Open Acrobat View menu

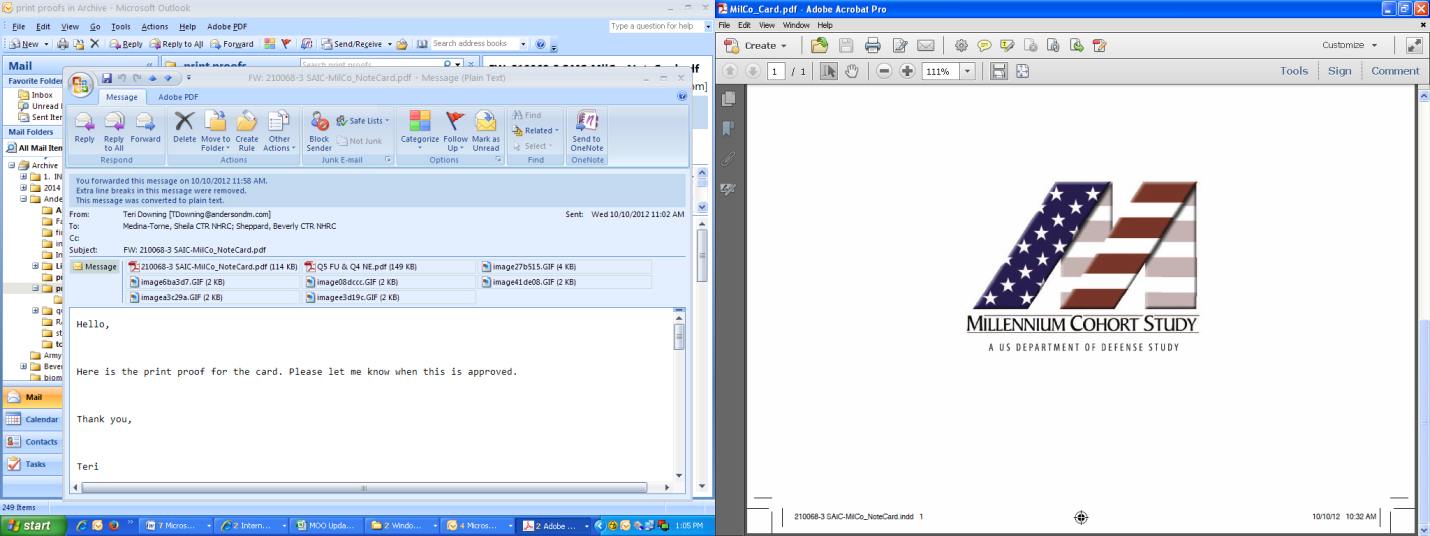point(767,25)
